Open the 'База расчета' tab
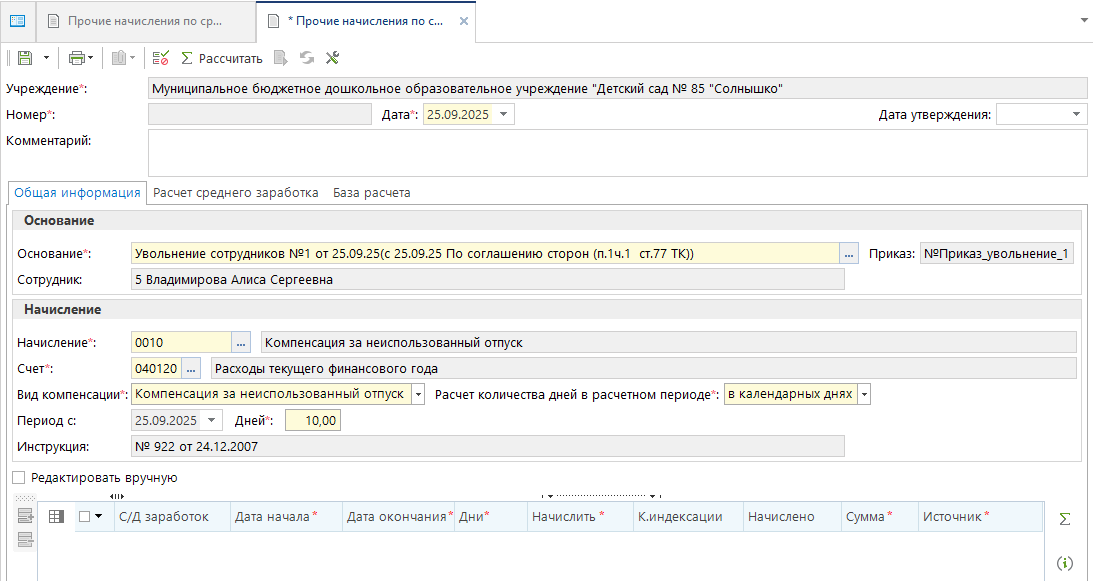The width and height of the screenshot is (1093, 581). point(372,193)
